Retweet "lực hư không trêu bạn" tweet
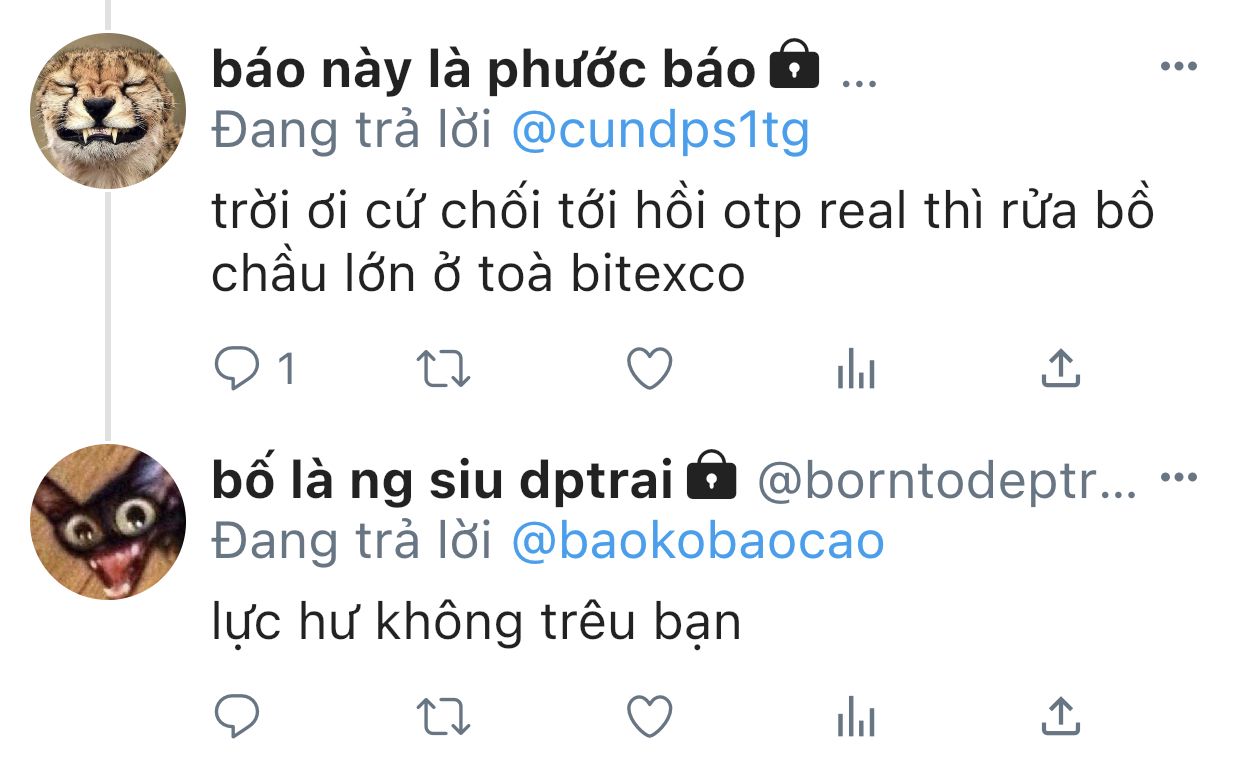The image size is (1242, 758). [443, 716]
